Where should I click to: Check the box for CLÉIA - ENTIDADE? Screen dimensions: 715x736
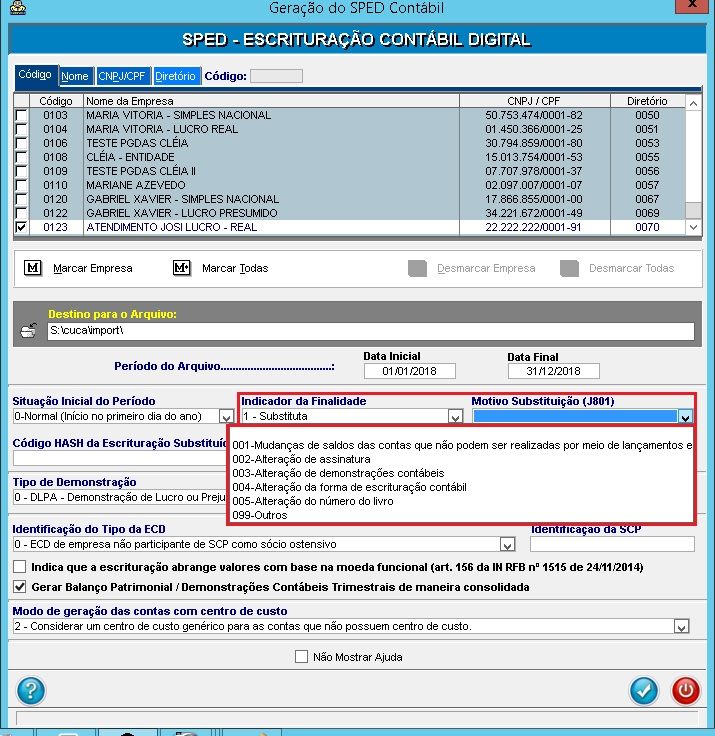point(21,157)
